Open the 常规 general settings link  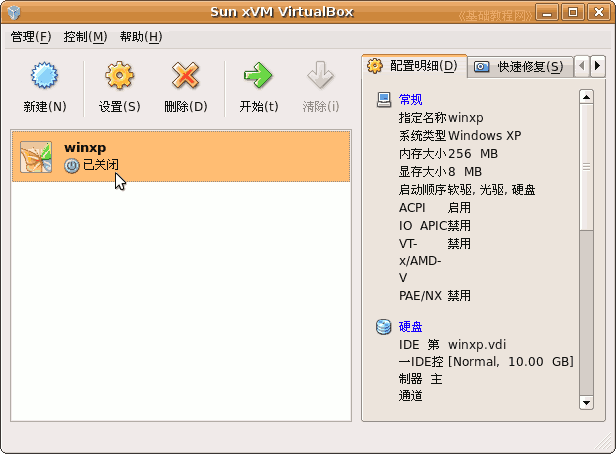click(411, 100)
